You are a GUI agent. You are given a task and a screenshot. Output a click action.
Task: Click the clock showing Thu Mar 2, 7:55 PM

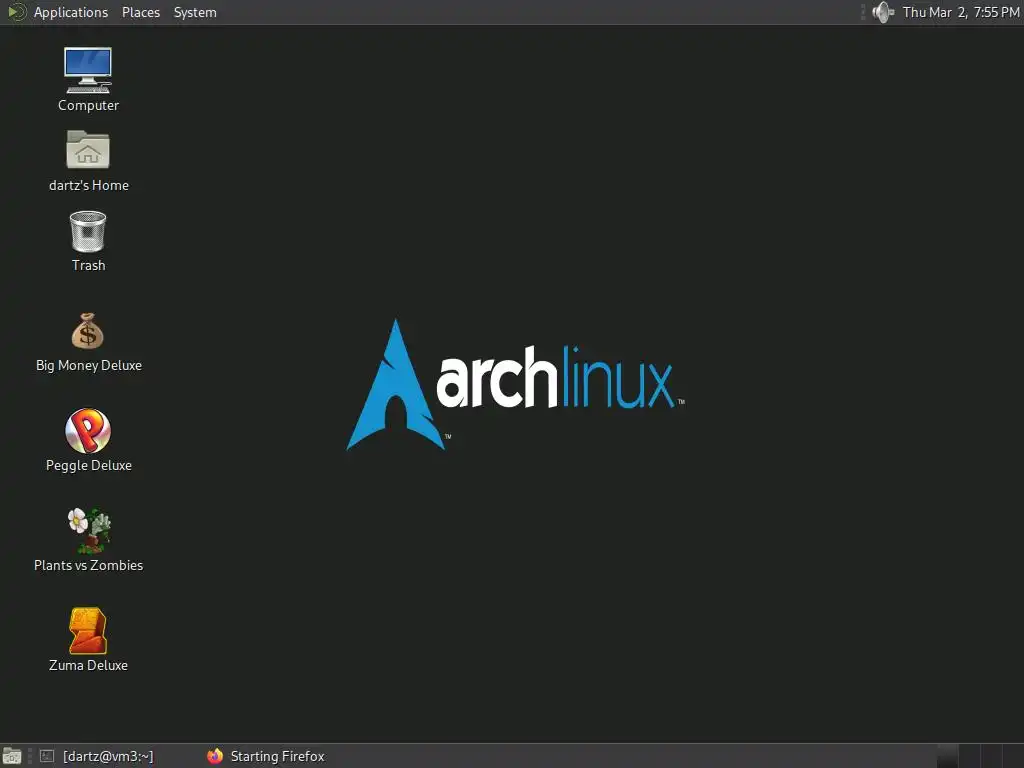point(961,12)
